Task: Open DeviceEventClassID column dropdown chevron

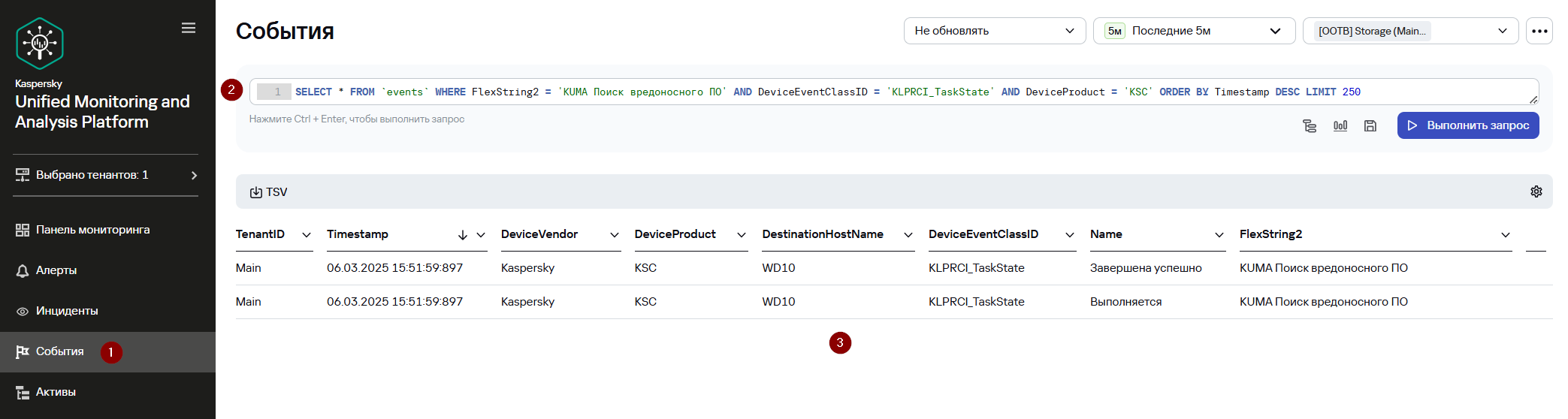Action: pyautogui.click(x=1070, y=235)
